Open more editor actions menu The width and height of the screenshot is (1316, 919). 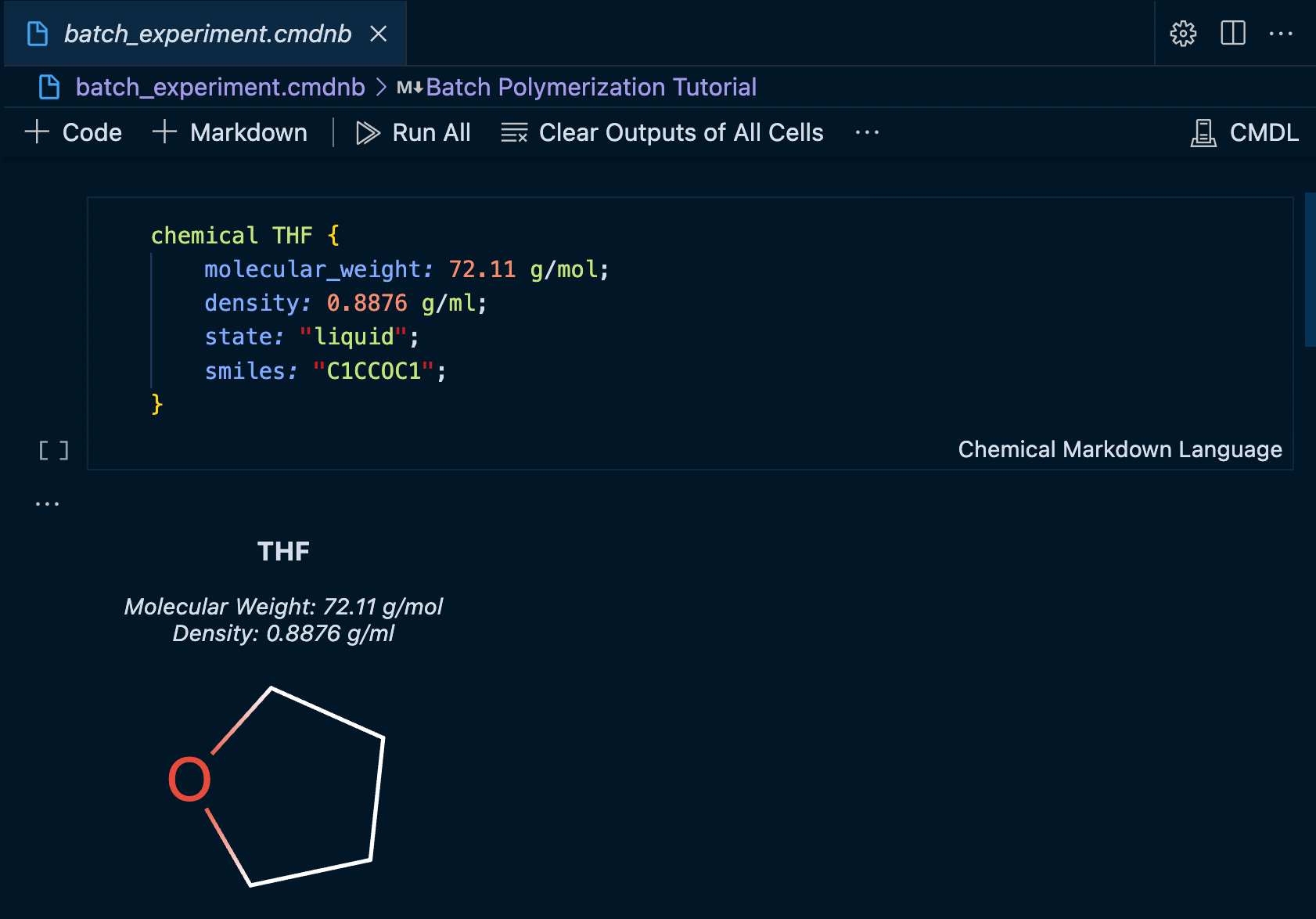1281,34
